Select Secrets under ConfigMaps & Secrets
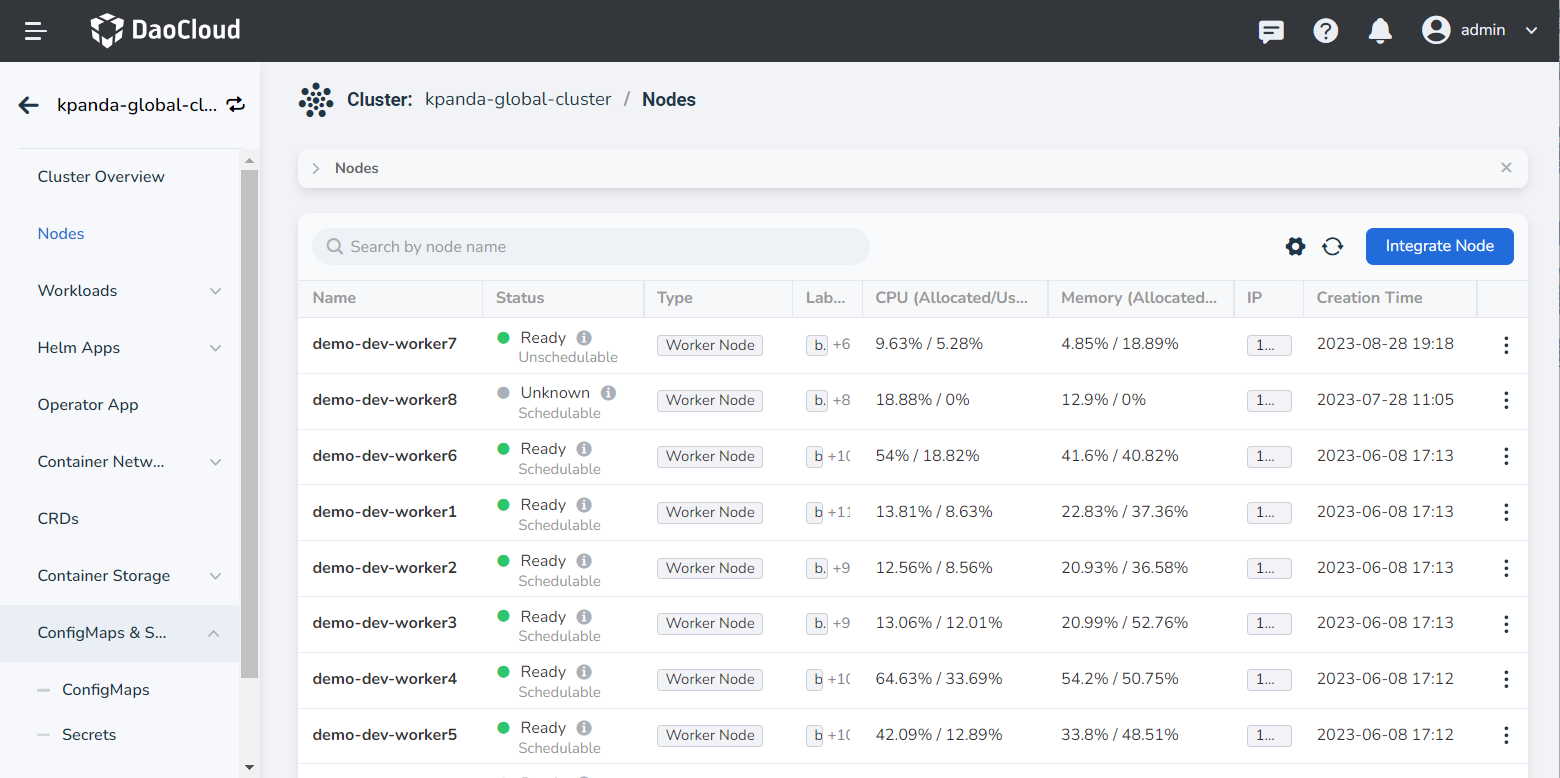 coord(89,734)
